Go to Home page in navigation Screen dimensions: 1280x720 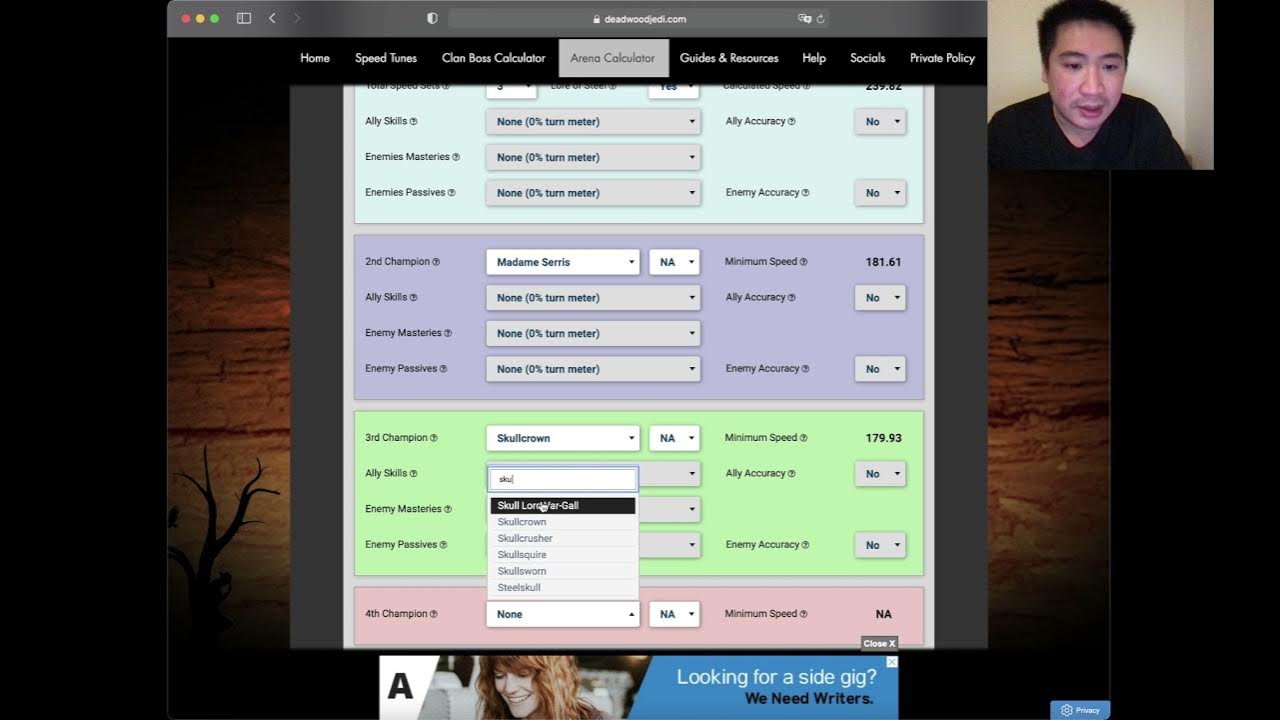tap(315, 58)
